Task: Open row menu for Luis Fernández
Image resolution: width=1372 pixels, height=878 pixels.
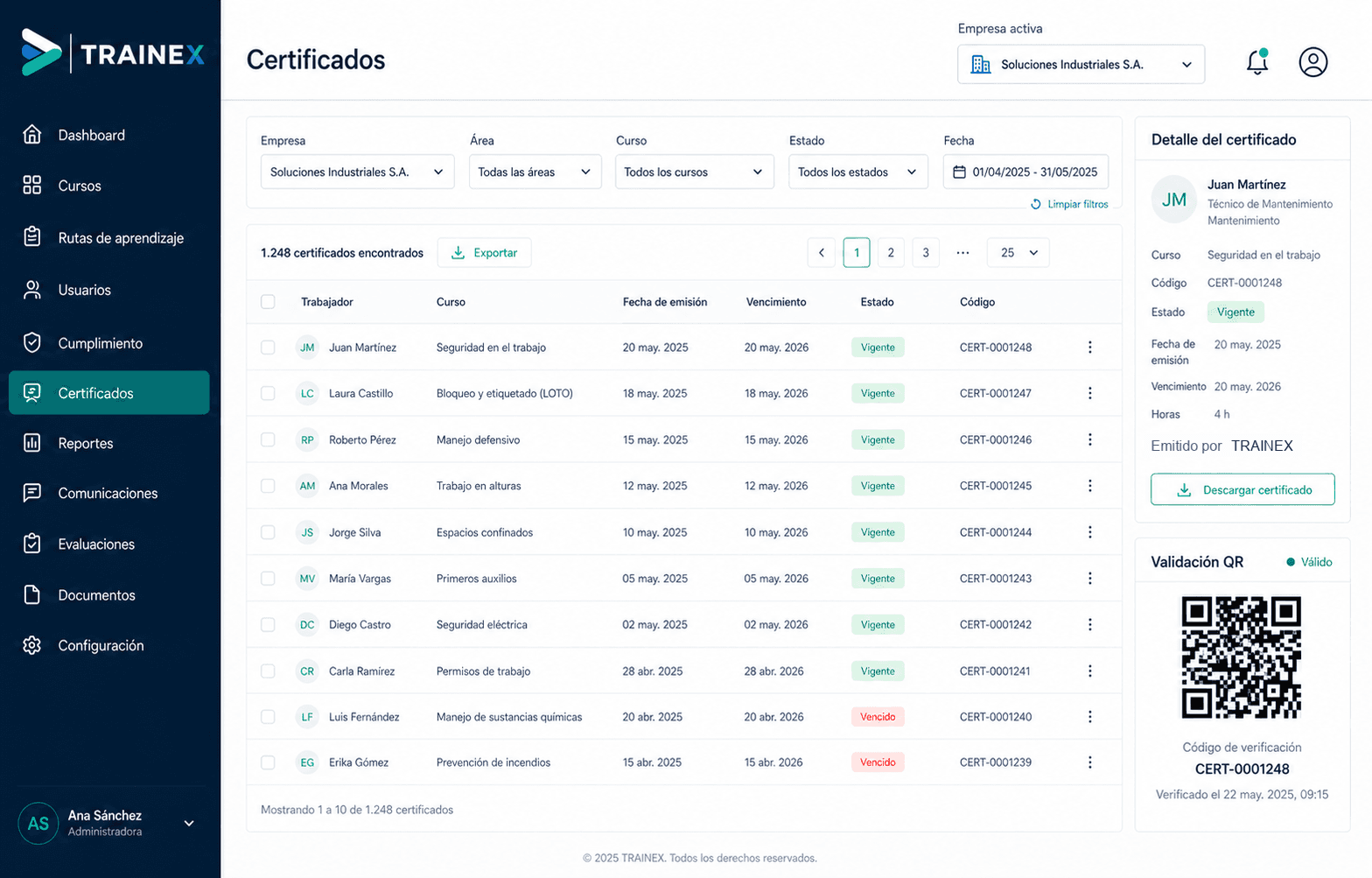Action: [1089, 717]
